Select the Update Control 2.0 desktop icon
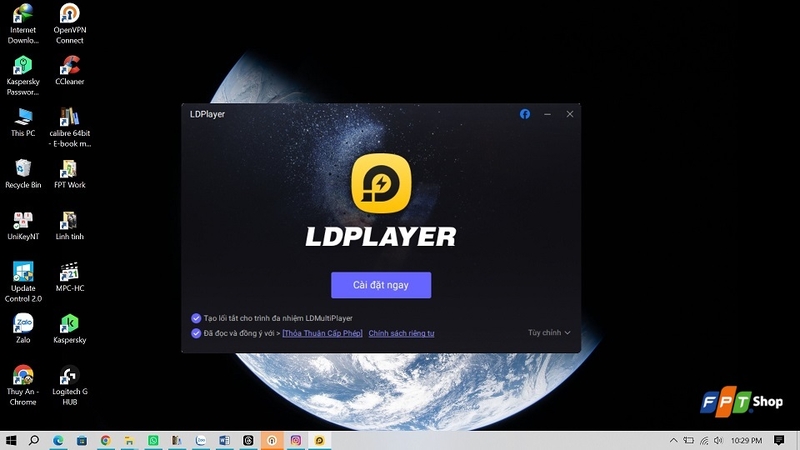800x450 pixels. click(23, 282)
